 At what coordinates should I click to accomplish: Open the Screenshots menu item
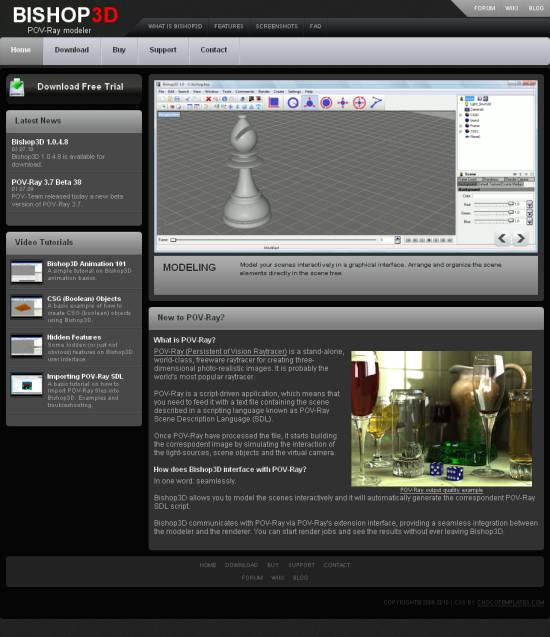(x=277, y=26)
